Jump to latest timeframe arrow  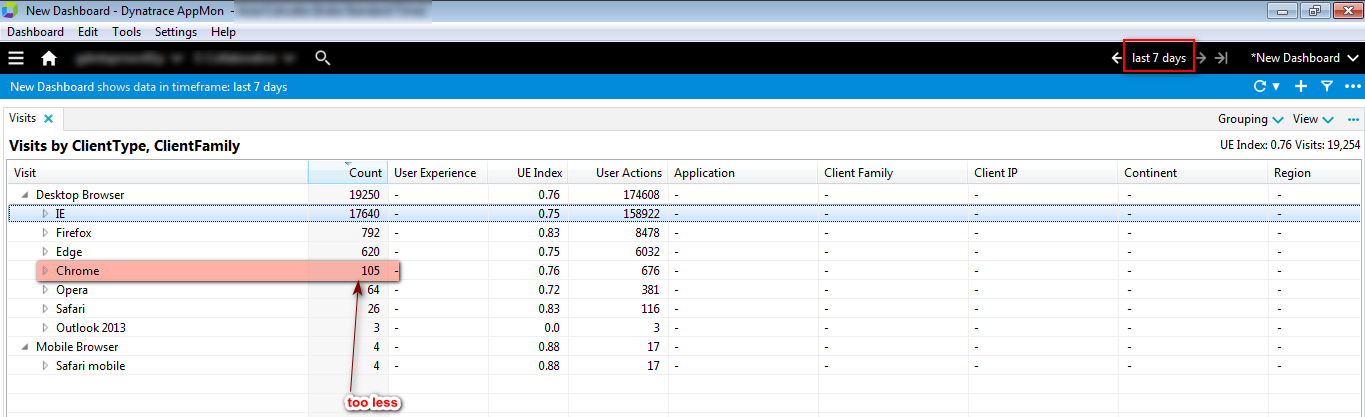pos(1221,58)
